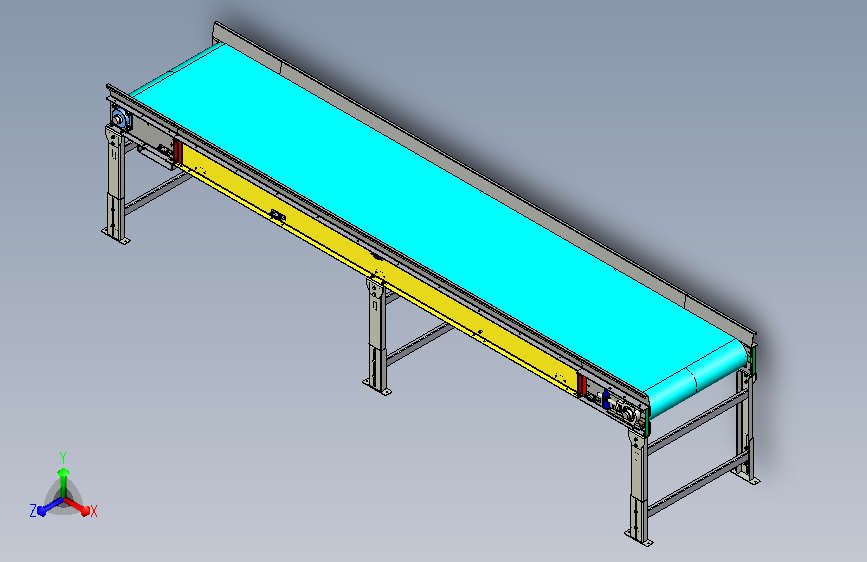
Task: Click the red X axis of the triad
Action: point(79,506)
